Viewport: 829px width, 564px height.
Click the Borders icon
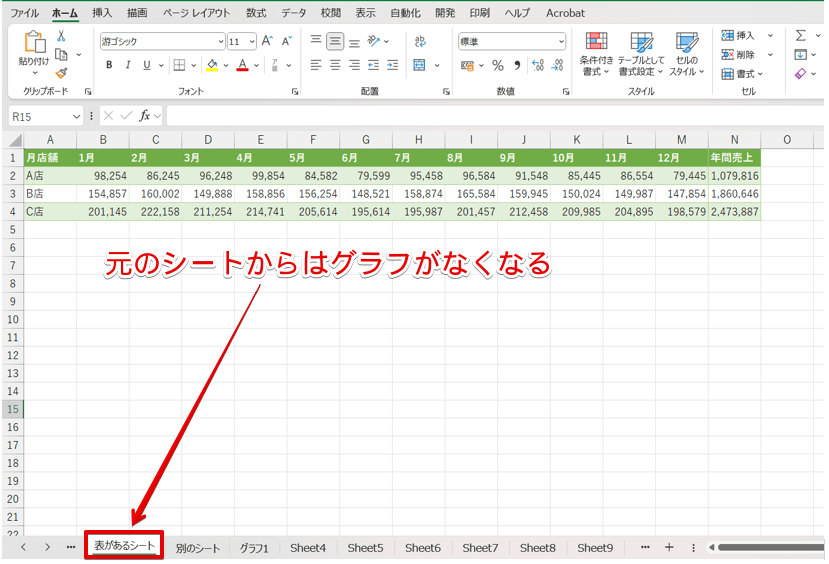(x=179, y=65)
